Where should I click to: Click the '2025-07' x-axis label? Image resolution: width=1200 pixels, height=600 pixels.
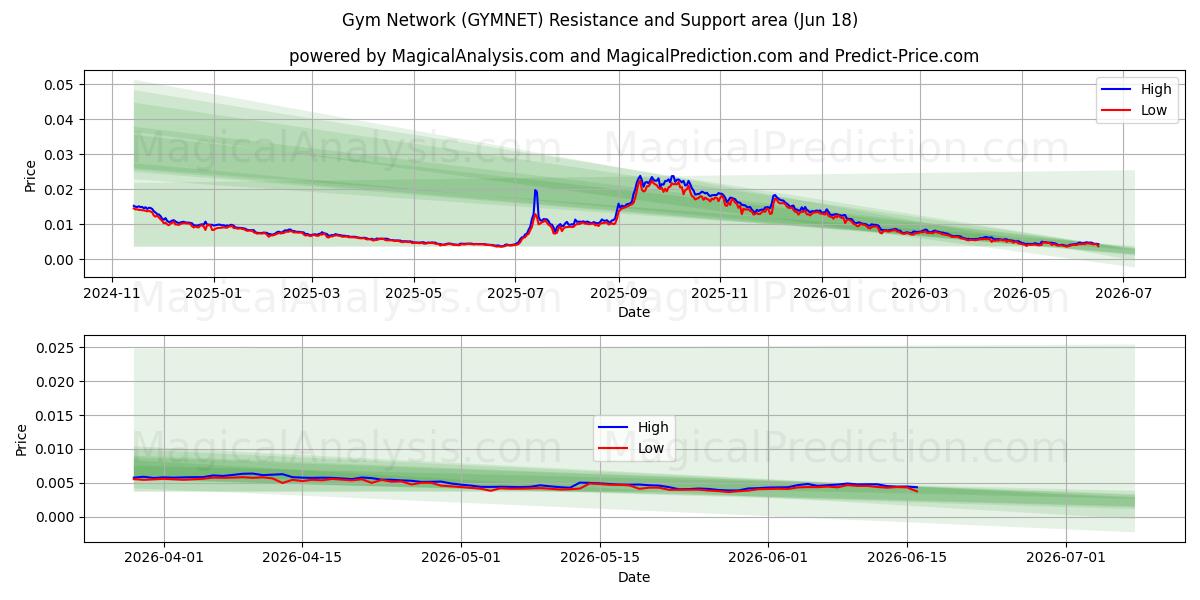(x=516, y=294)
